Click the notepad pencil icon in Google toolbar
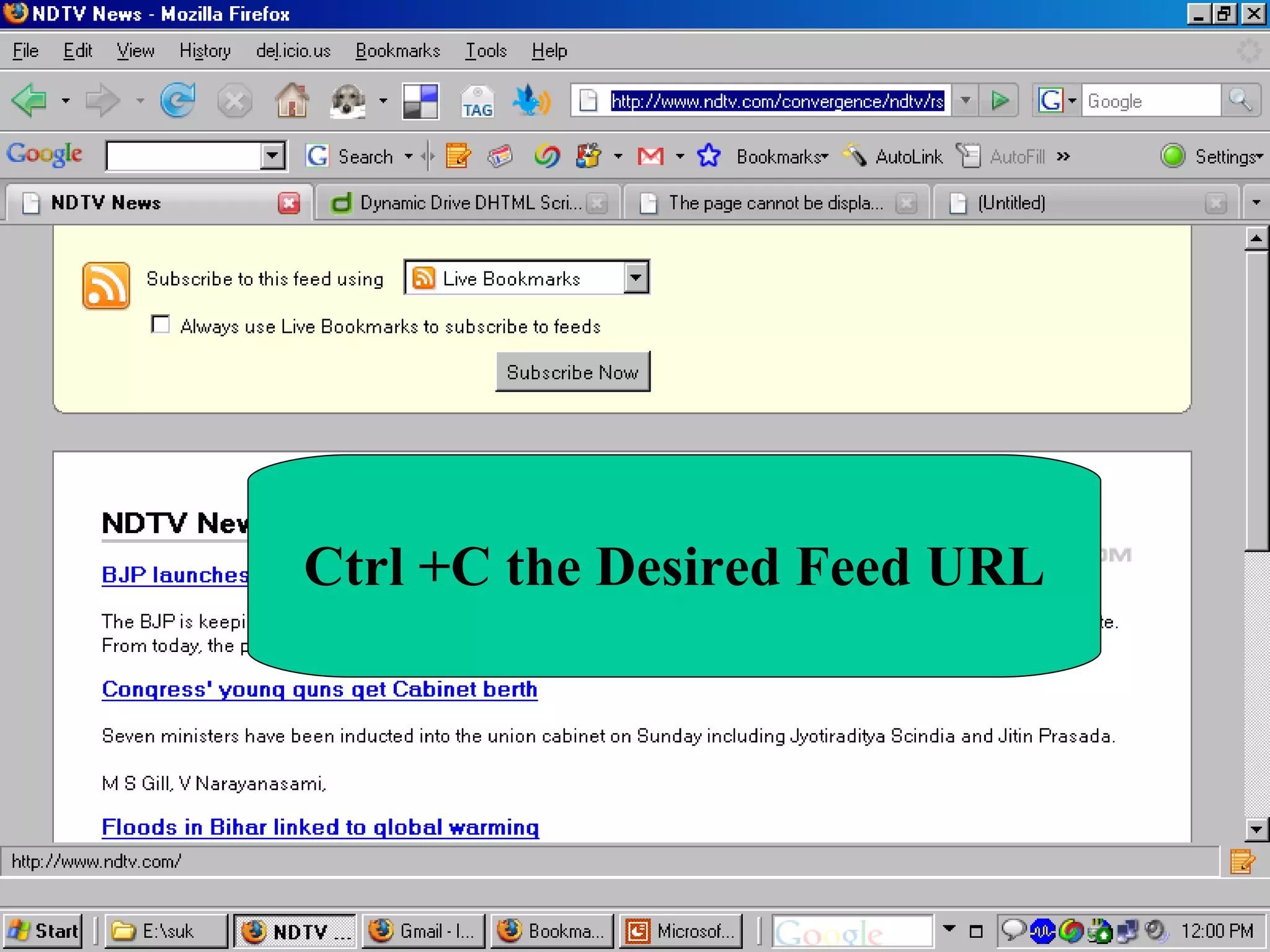This screenshot has width=1270, height=952. [458, 156]
